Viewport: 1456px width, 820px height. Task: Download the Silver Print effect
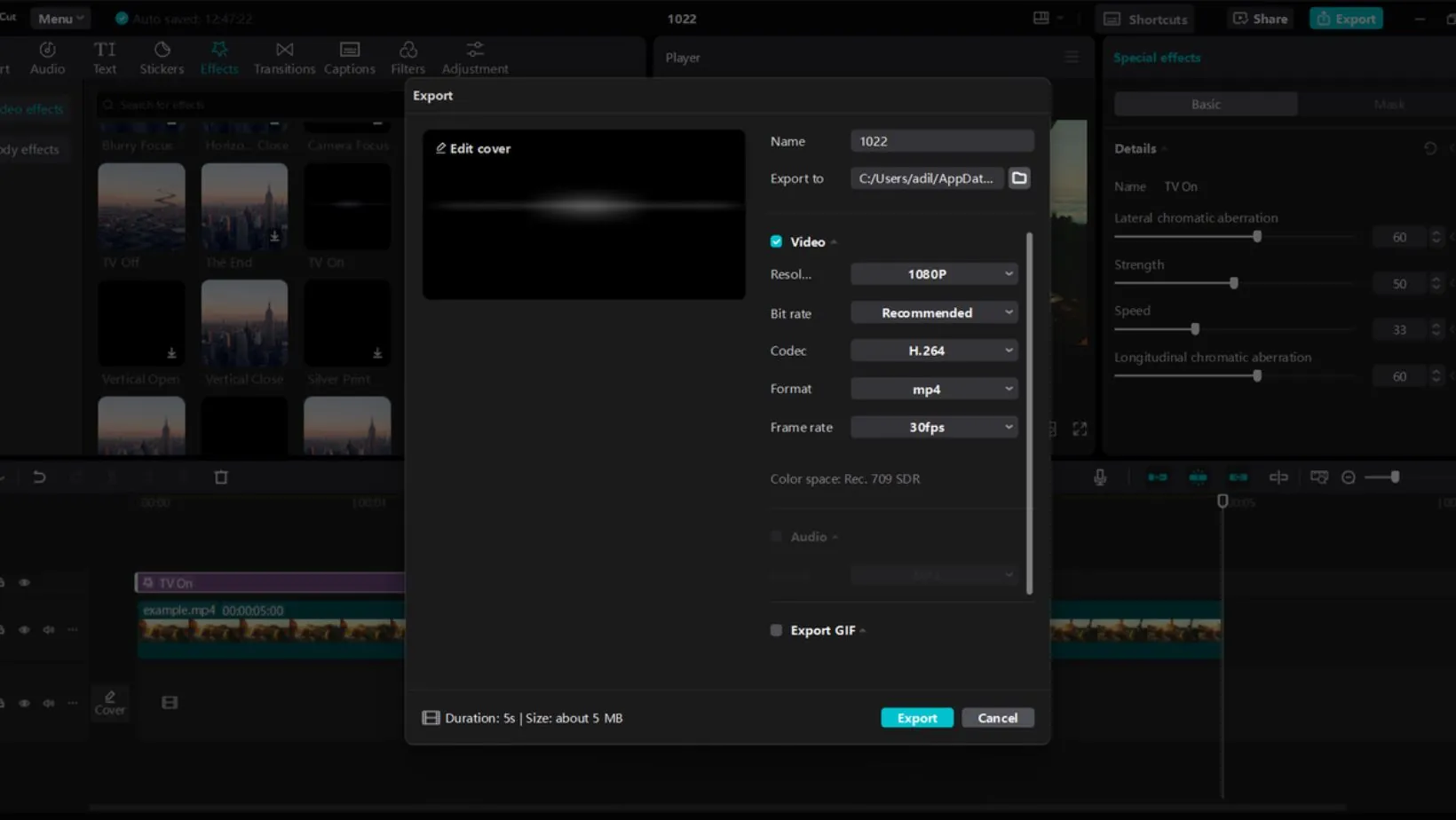click(377, 353)
